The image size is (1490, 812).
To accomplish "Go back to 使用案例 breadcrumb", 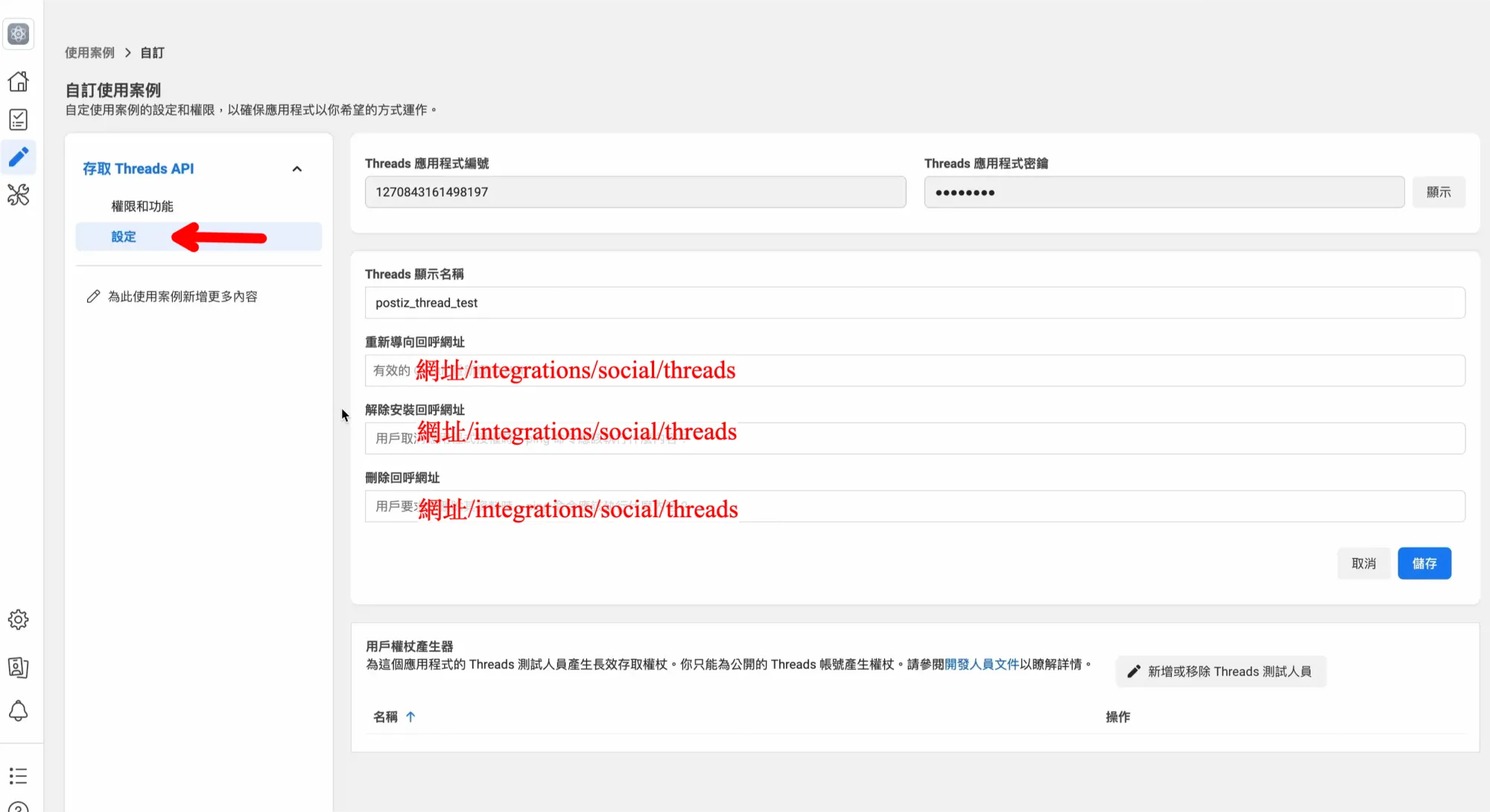I will pos(90,53).
